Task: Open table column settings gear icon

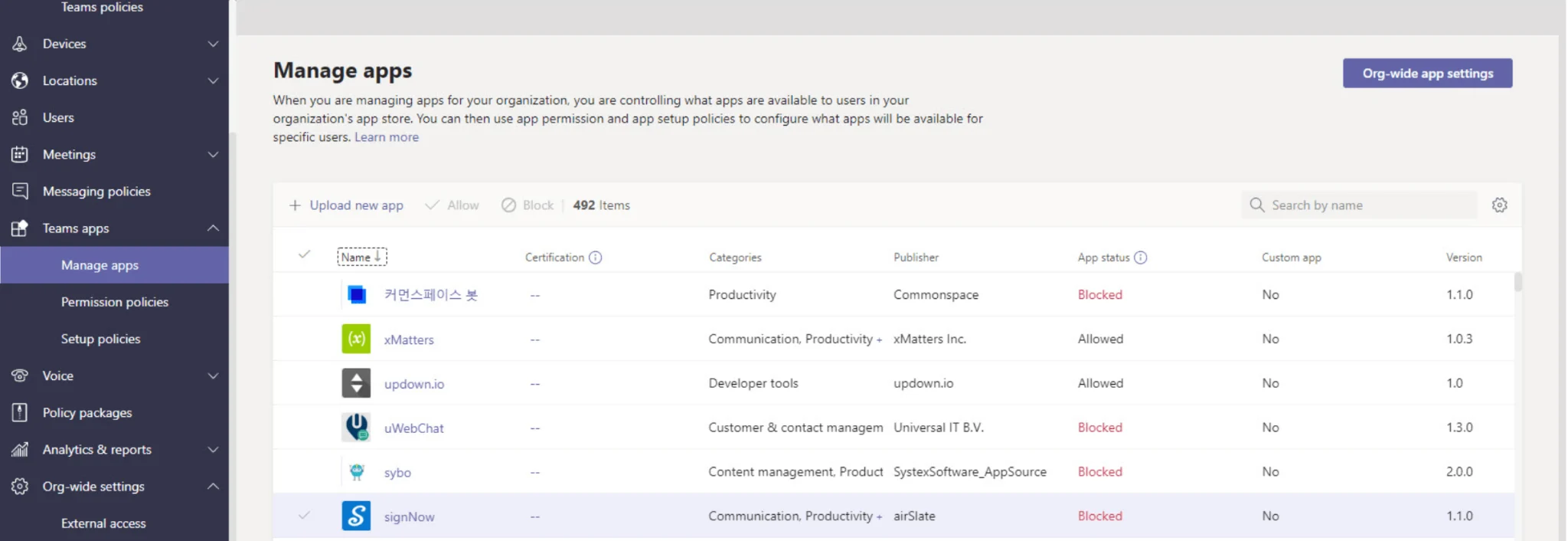Action: [x=1499, y=205]
